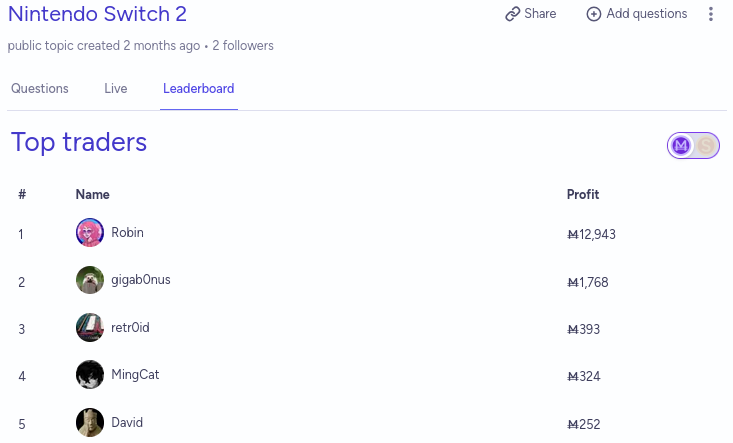Open the Questions tab
733x443 pixels.
pyautogui.click(x=40, y=89)
